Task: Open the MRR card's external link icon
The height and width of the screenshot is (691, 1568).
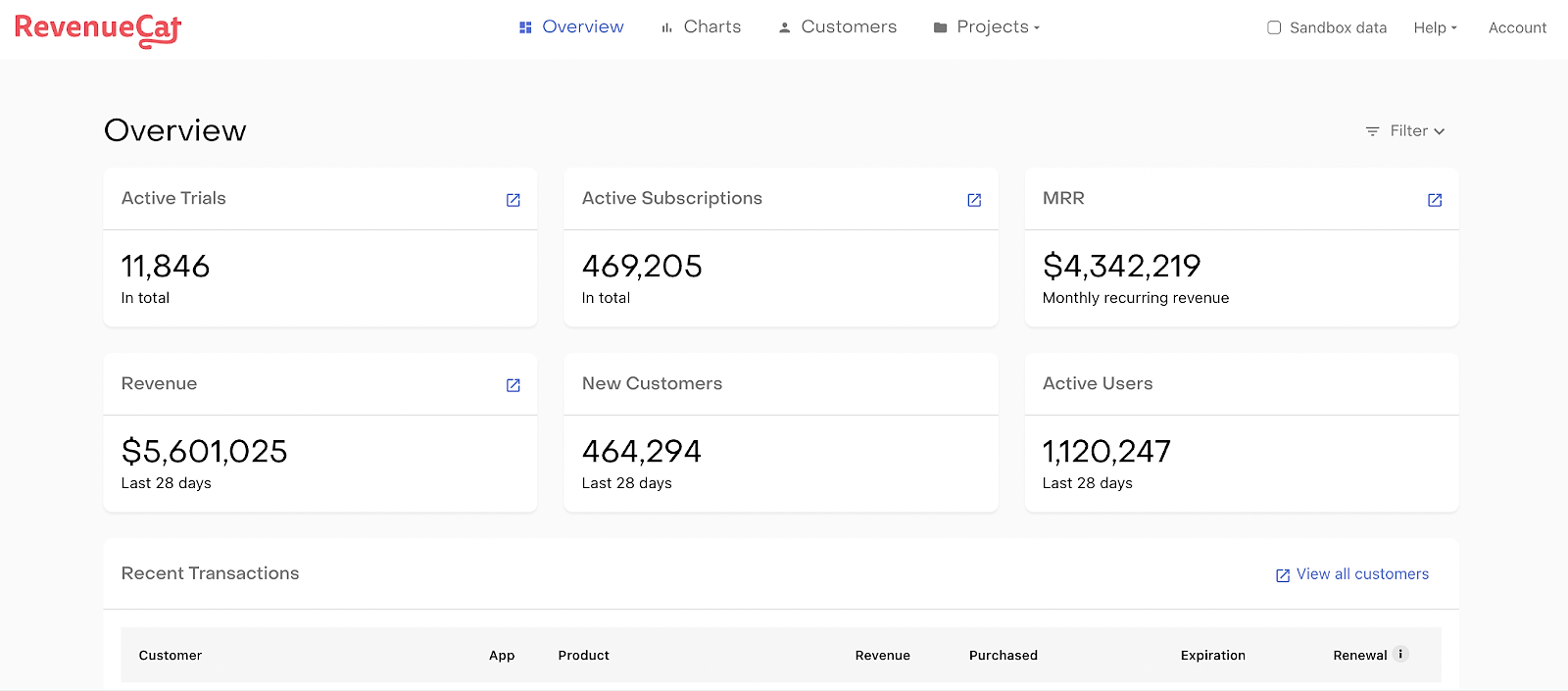Action: pos(1435,200)
